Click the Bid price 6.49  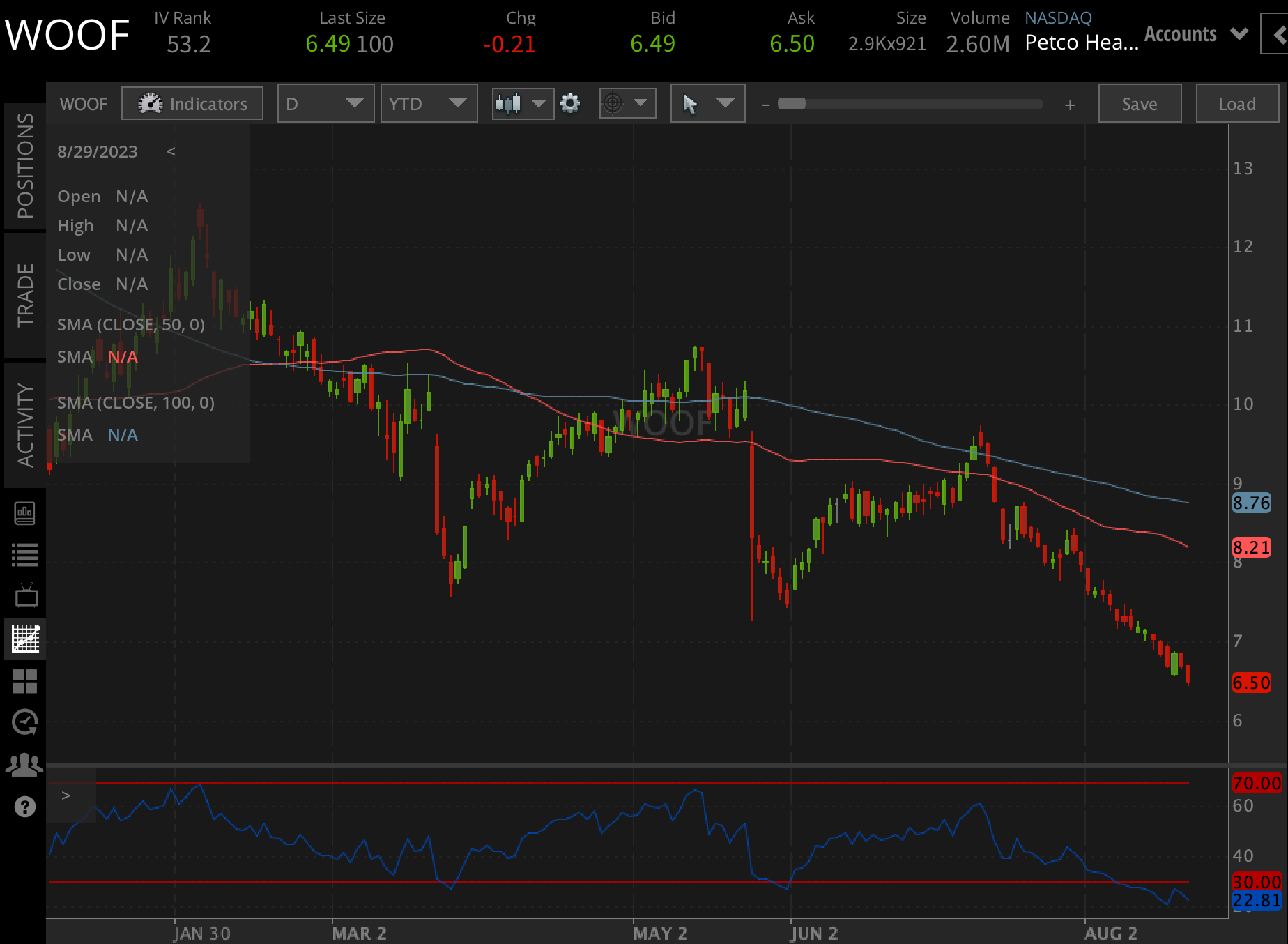pyautogui.click(x=653, y=44)
